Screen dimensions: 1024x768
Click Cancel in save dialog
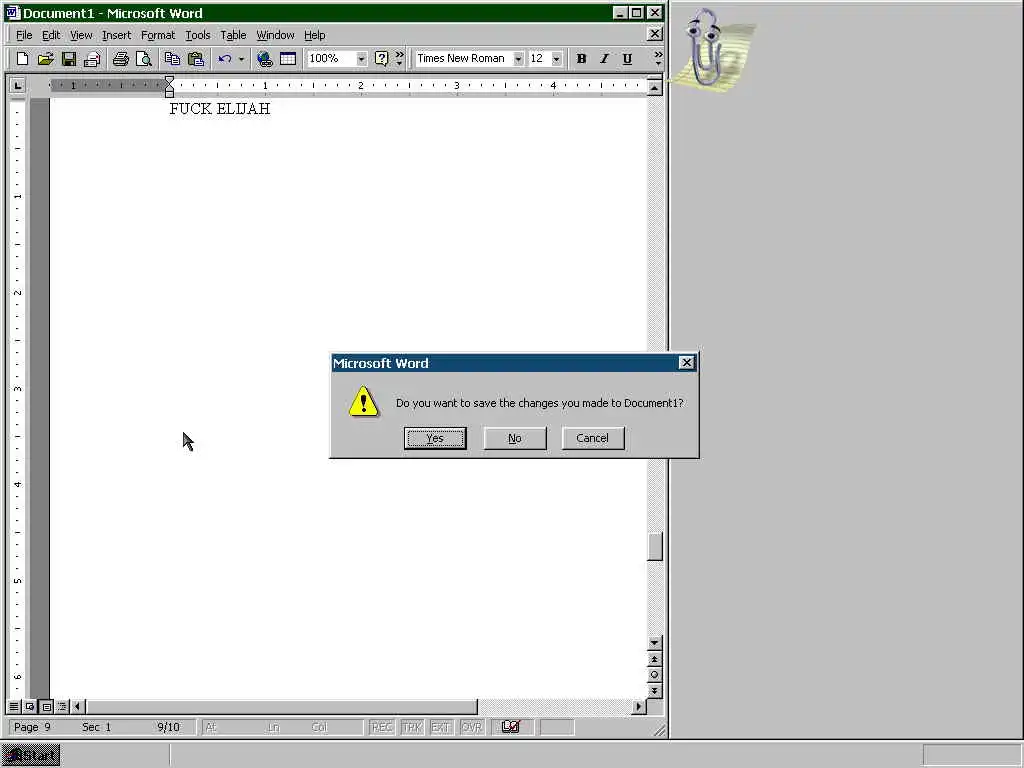click(x=593, y=438)
